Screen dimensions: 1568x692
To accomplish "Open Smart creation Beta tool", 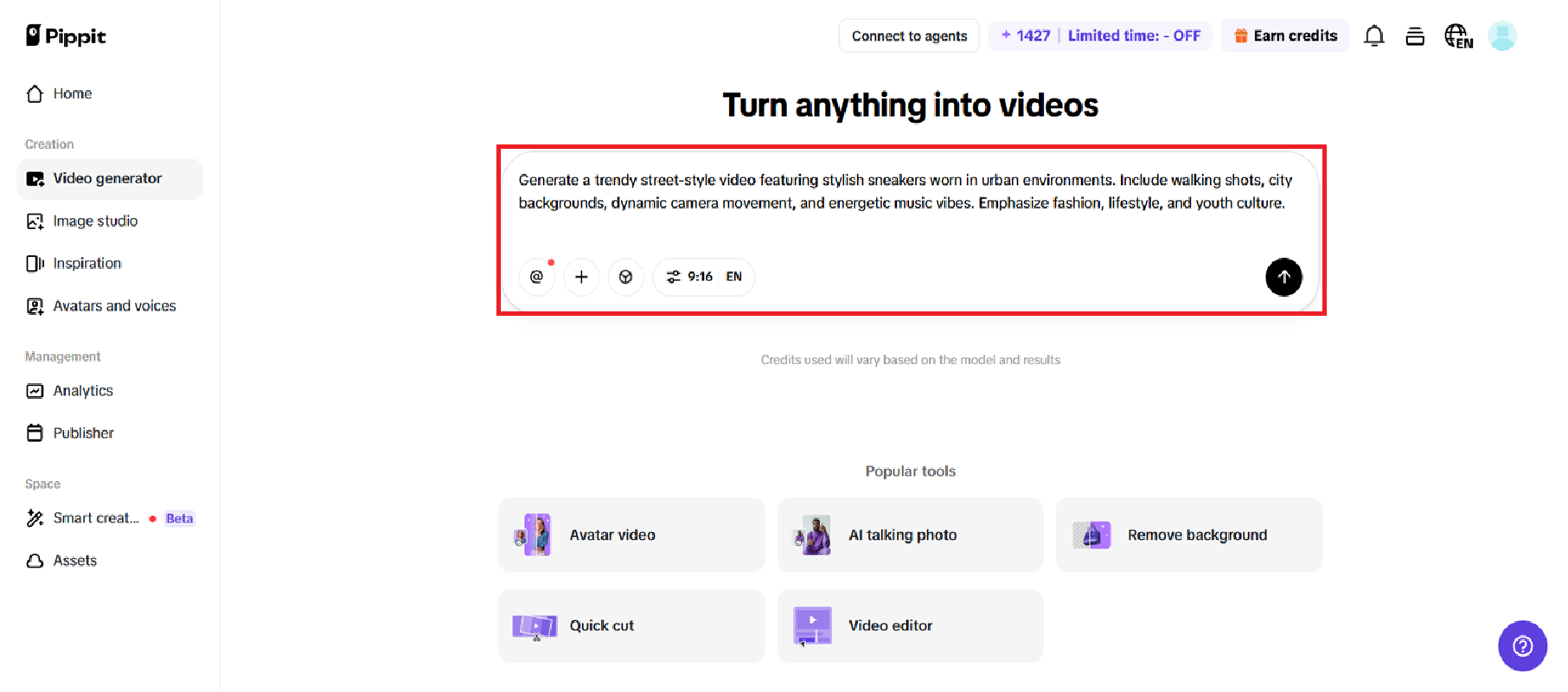I will point(110,518).
